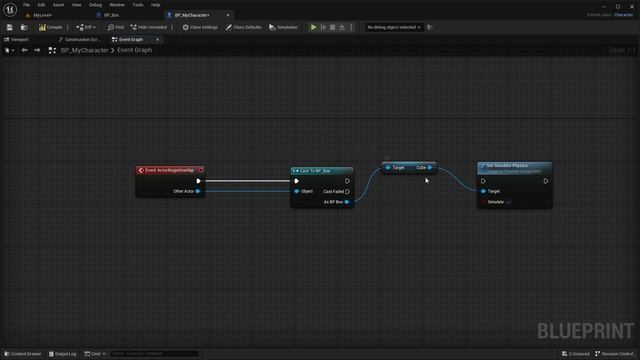The width and height of the screenshot is (640, 360).
Task: Open the Output Log
Action: tap(62, 354)
